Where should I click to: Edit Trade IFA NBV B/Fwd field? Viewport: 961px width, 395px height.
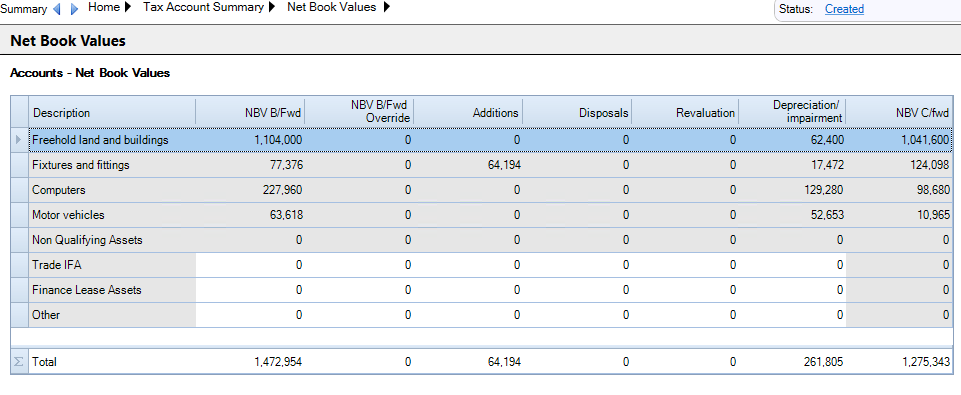(x=250, y=265)
